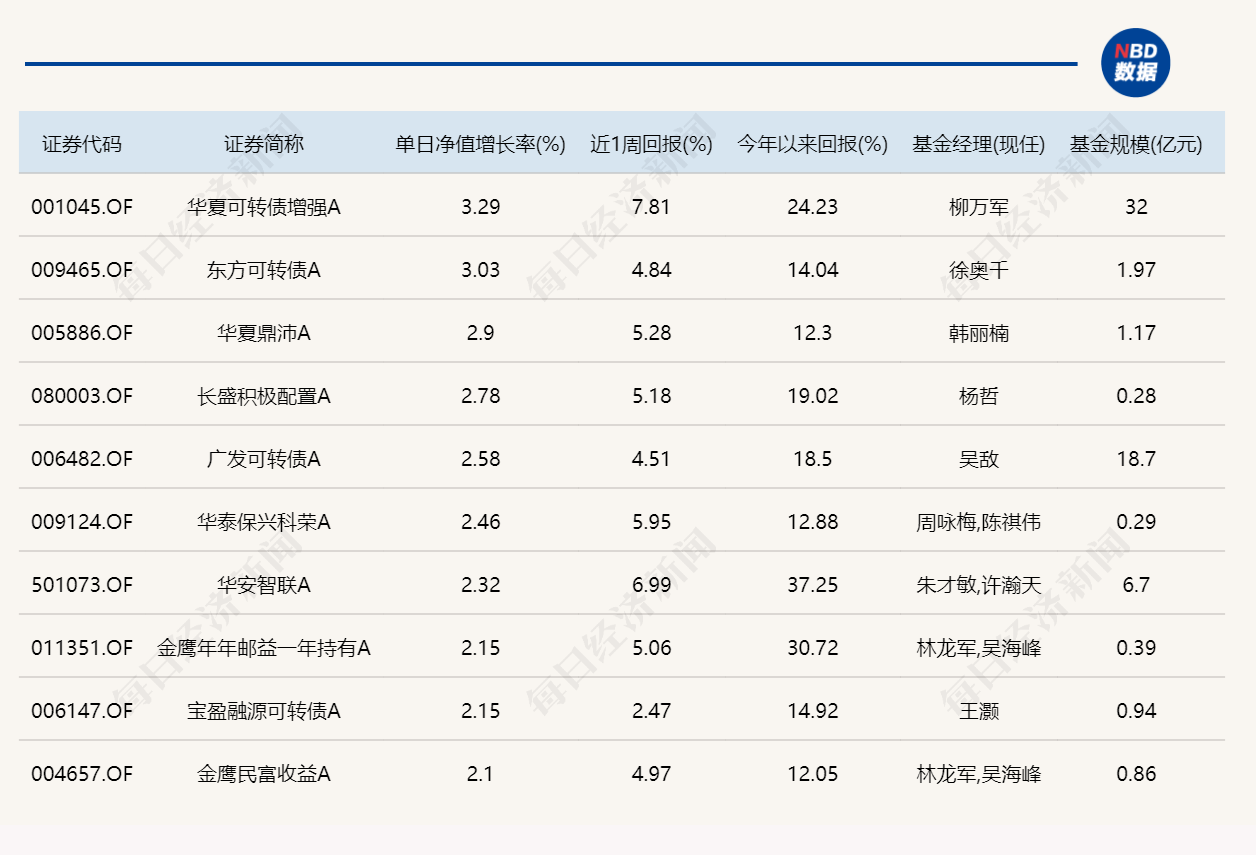
Task: Click year-to-date return 12.05
Action: tap(813, 774)
